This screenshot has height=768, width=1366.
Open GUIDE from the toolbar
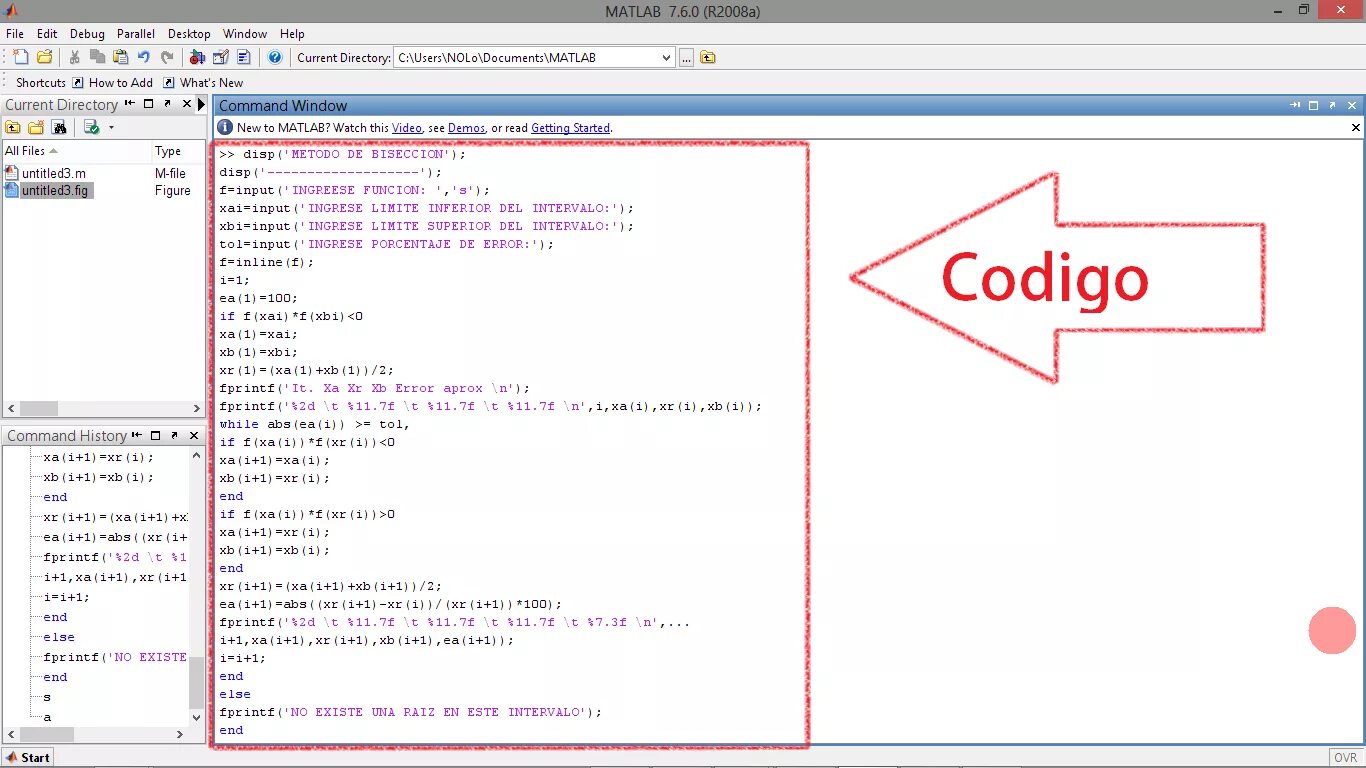click(x=220, y=57)
